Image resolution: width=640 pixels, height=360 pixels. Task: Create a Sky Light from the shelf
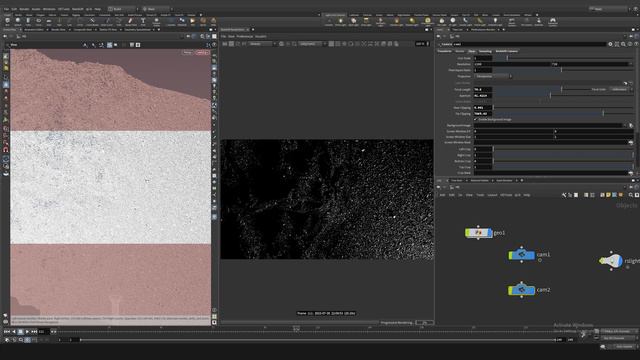[x=442, y=22]
